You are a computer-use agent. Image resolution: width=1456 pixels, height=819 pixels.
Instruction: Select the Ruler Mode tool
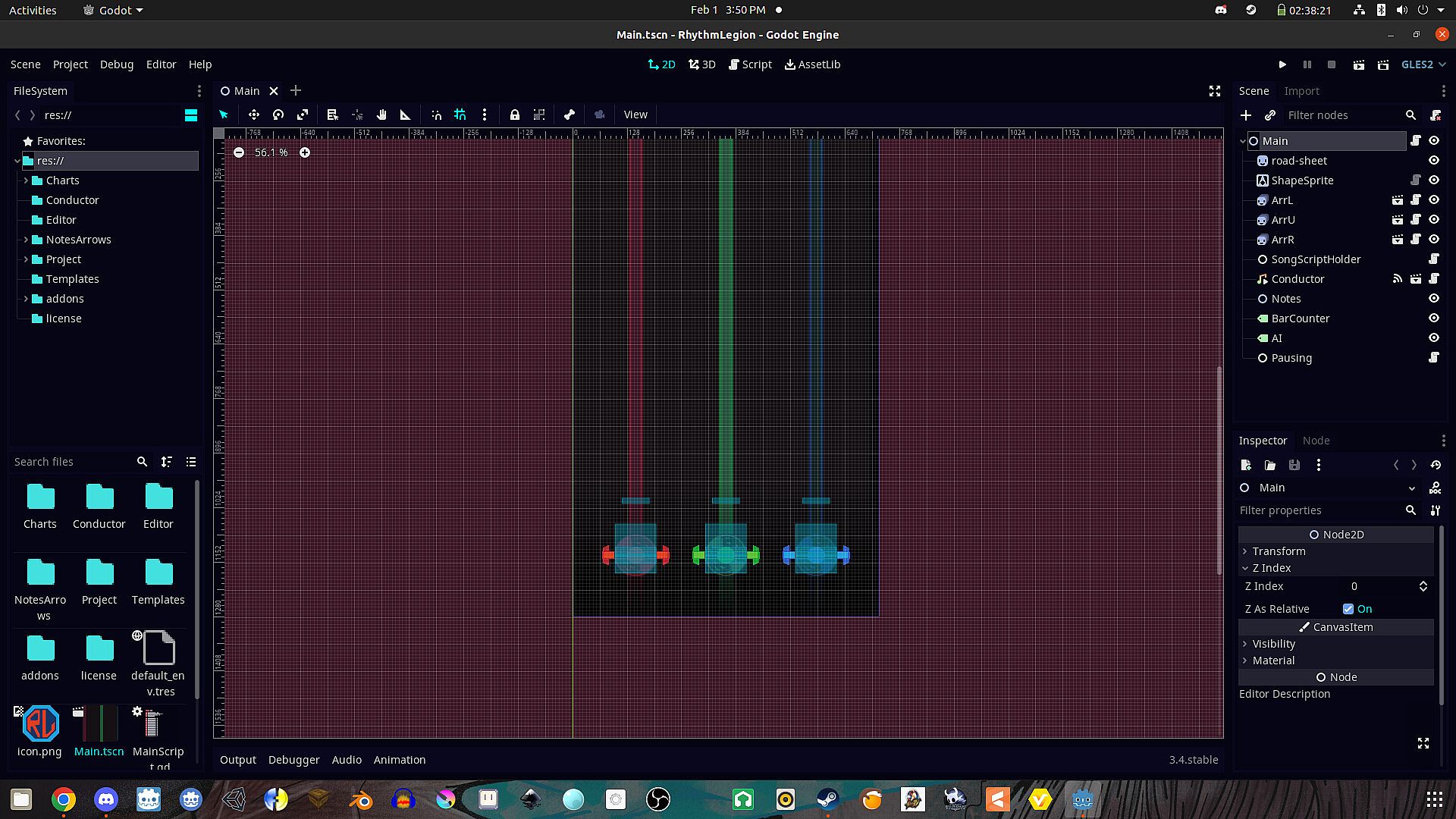coord(406,115)
